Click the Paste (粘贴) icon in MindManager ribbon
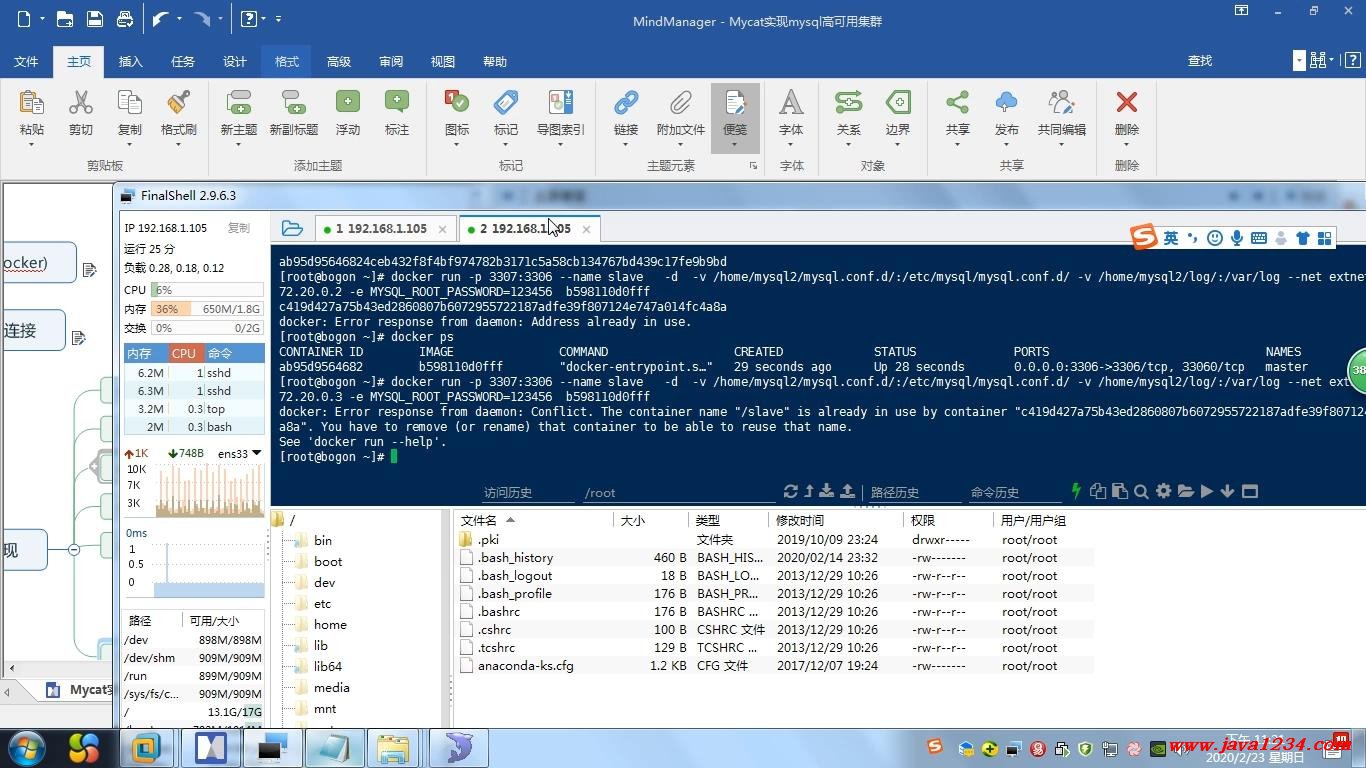This screenshot has height=768, width=1366. pyautogui.click(x=31, y=103)
